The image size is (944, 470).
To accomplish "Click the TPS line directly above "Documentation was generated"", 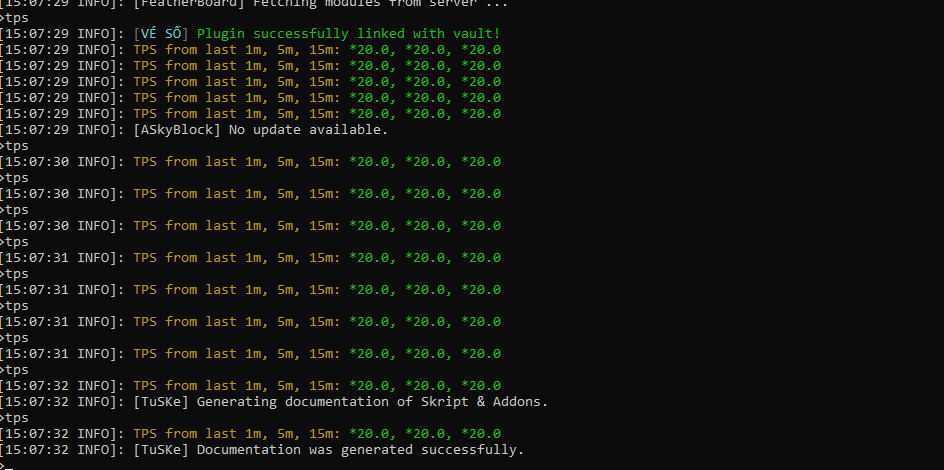I will tap(317, 434).
